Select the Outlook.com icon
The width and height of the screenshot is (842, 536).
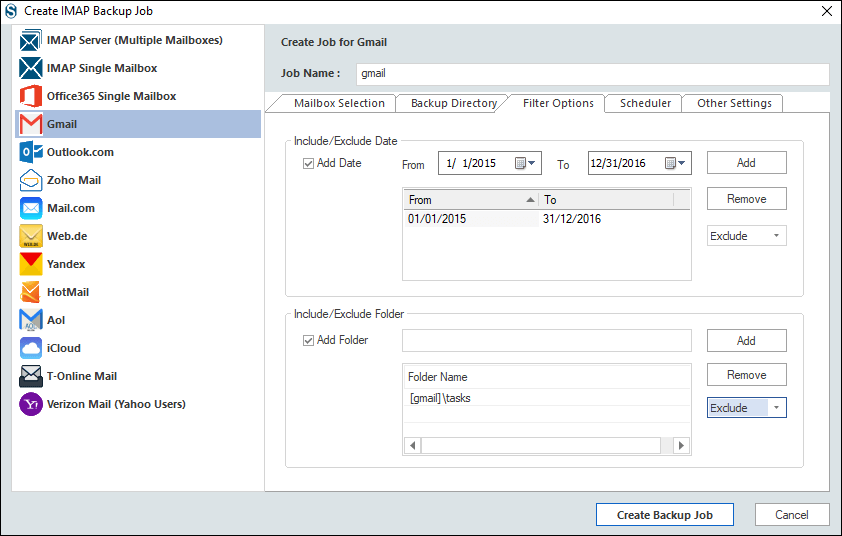tap(31, 152)
